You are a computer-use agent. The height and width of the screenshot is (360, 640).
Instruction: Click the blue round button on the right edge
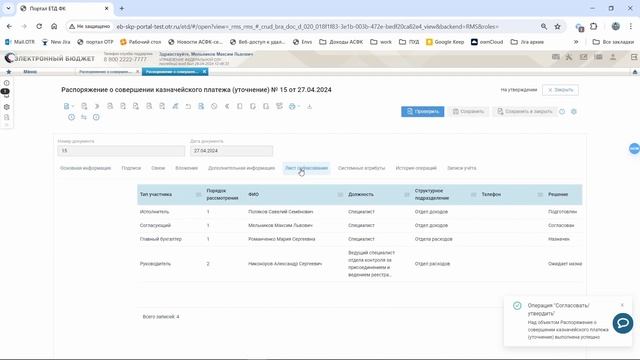pos(635,149)
